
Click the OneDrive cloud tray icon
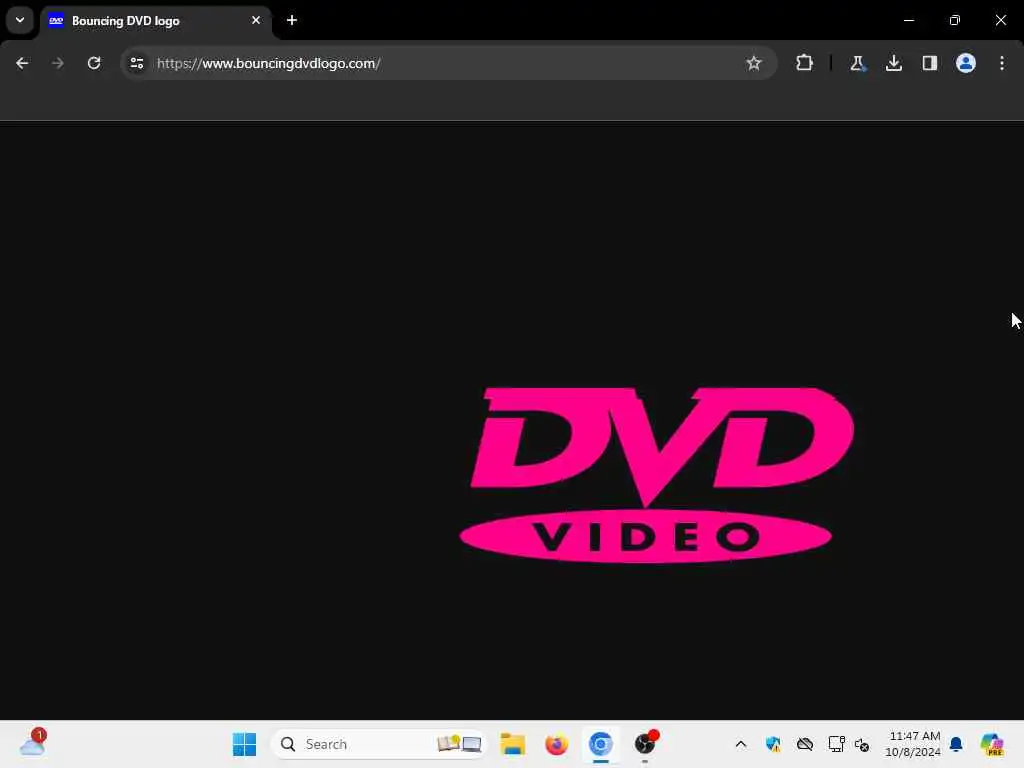(x=805, y=744)
